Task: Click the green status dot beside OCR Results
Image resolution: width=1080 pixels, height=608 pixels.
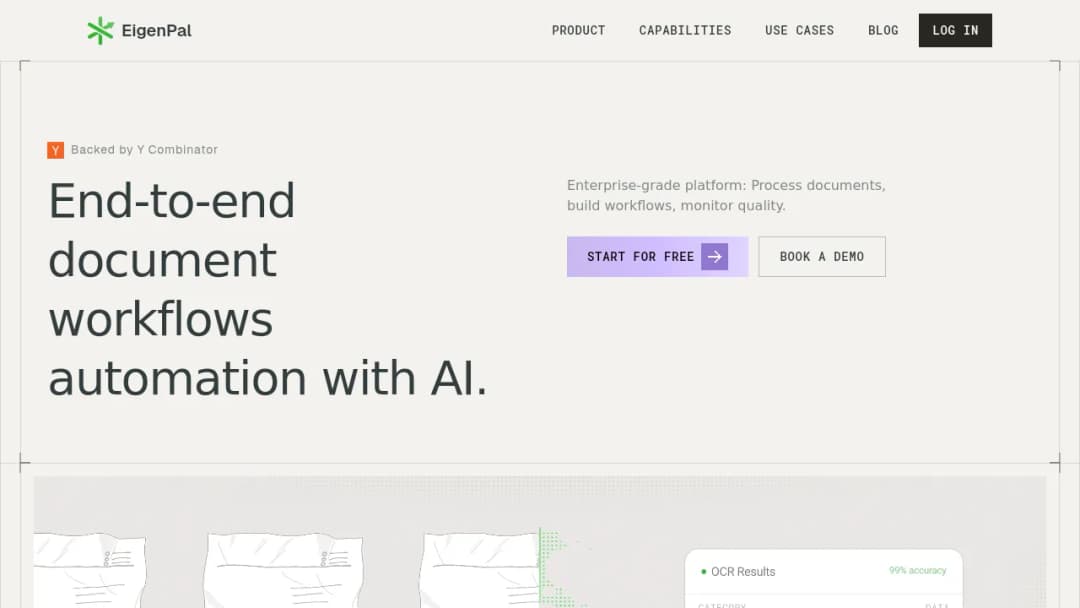Action: (703, 572)
